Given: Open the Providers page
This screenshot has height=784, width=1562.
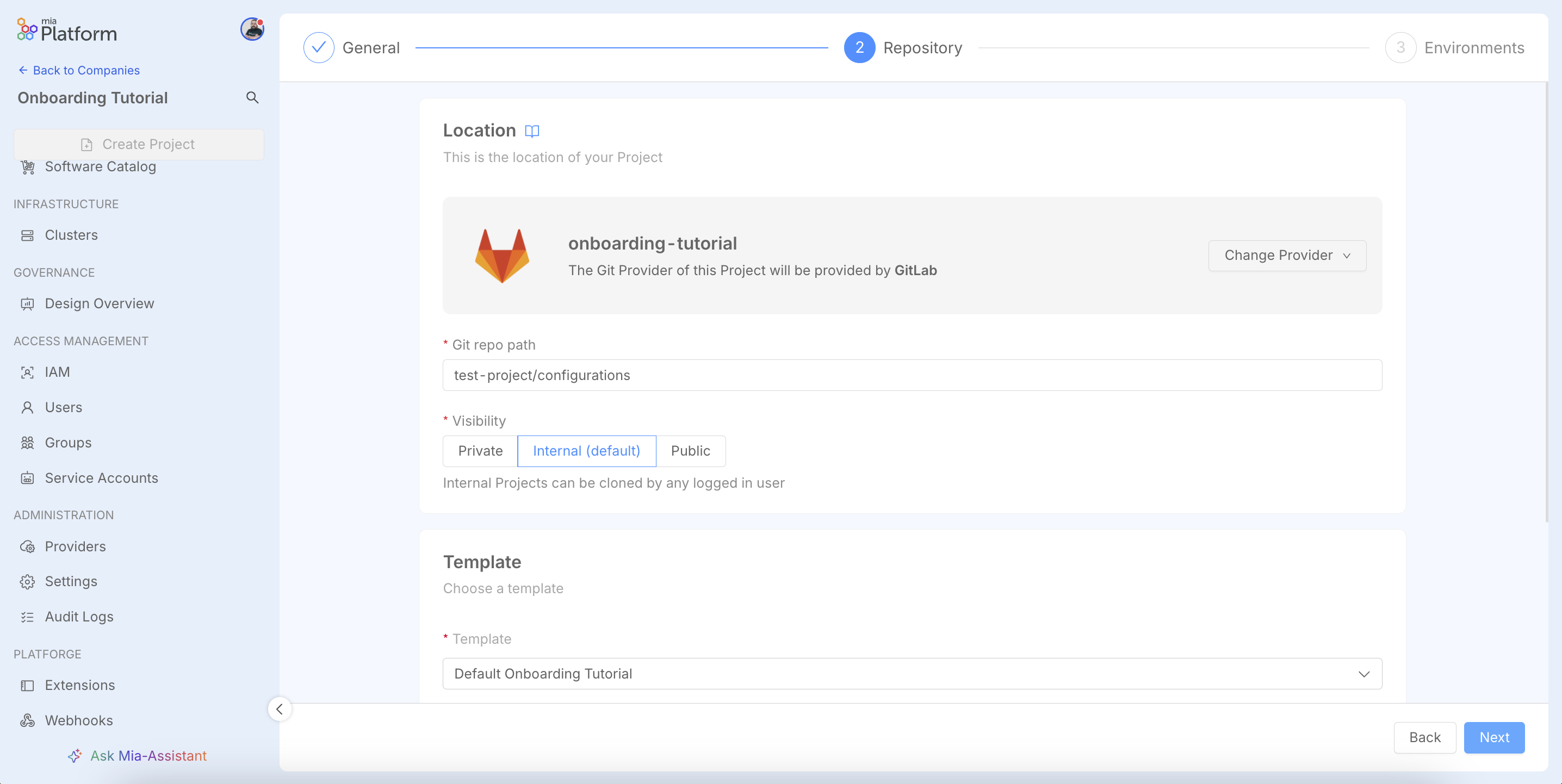Looking at the screenshot, I should (75, 547).
